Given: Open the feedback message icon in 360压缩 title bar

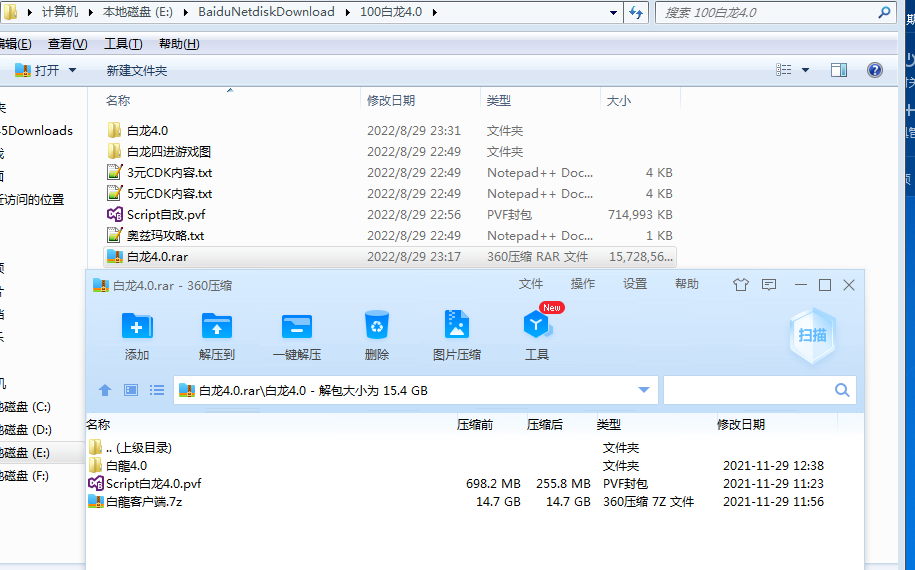Looking at the screenshot, I should 769,285.
